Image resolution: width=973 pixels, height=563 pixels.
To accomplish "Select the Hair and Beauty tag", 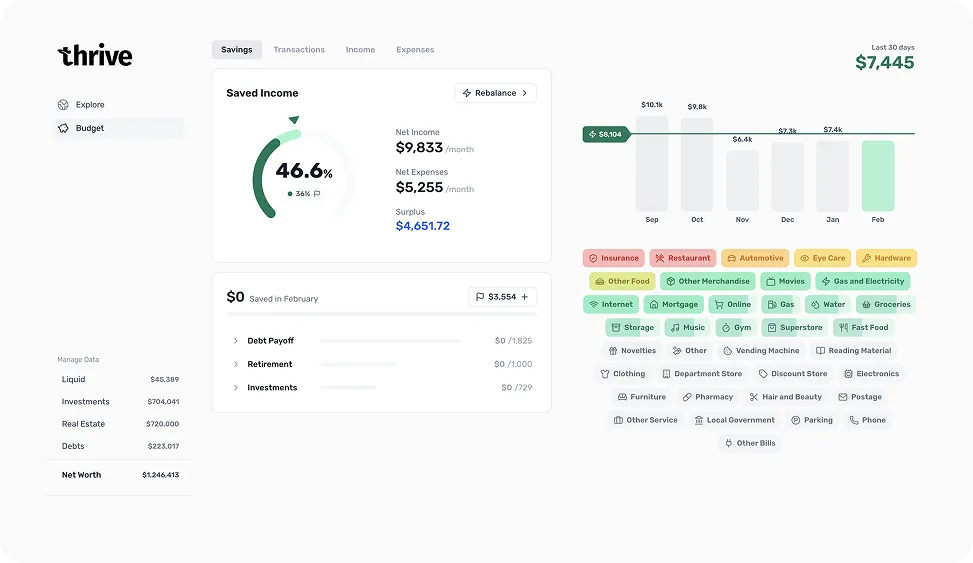I will click(x=786, y=397).
